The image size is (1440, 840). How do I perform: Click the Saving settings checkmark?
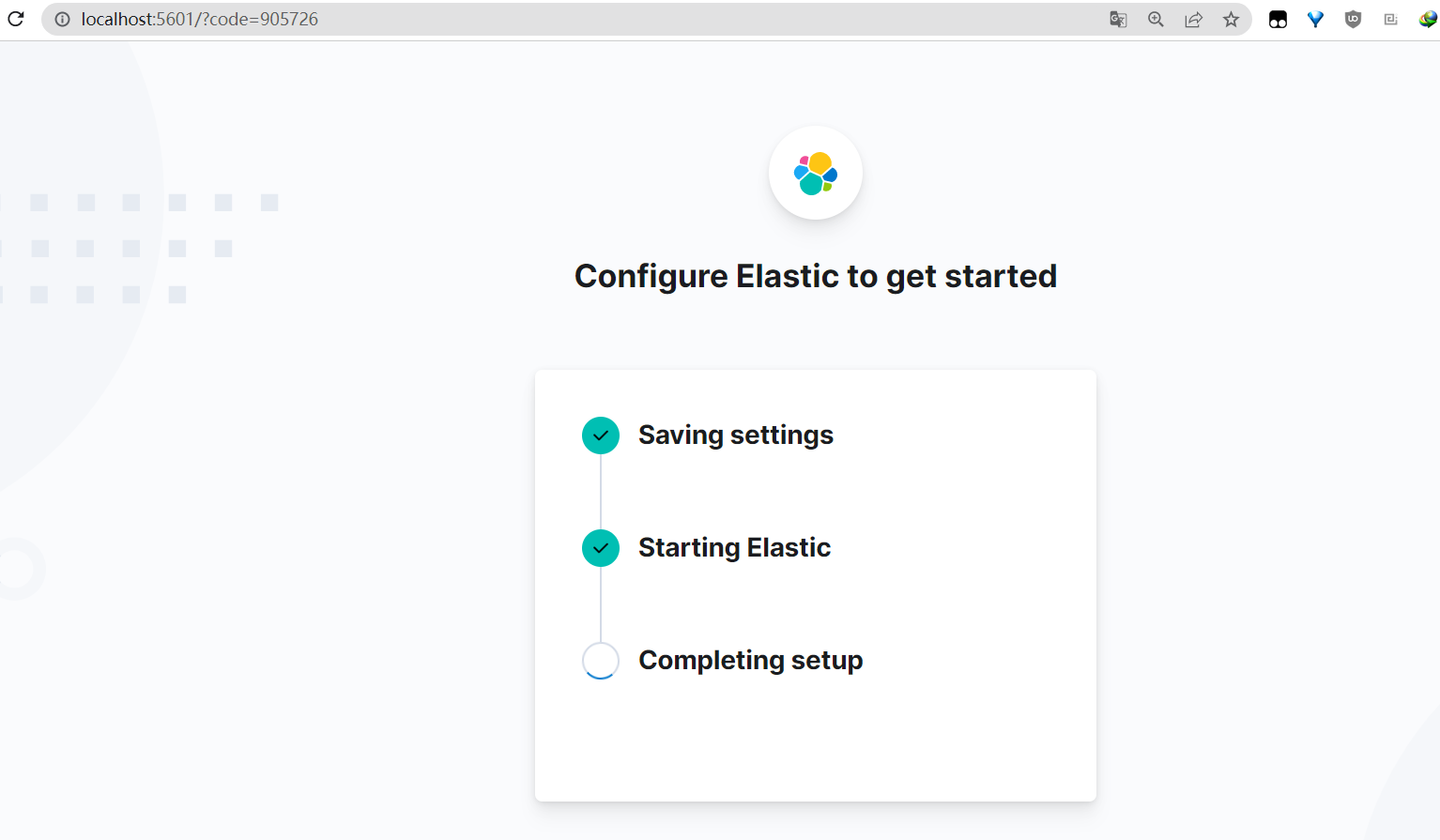[601, 435]
